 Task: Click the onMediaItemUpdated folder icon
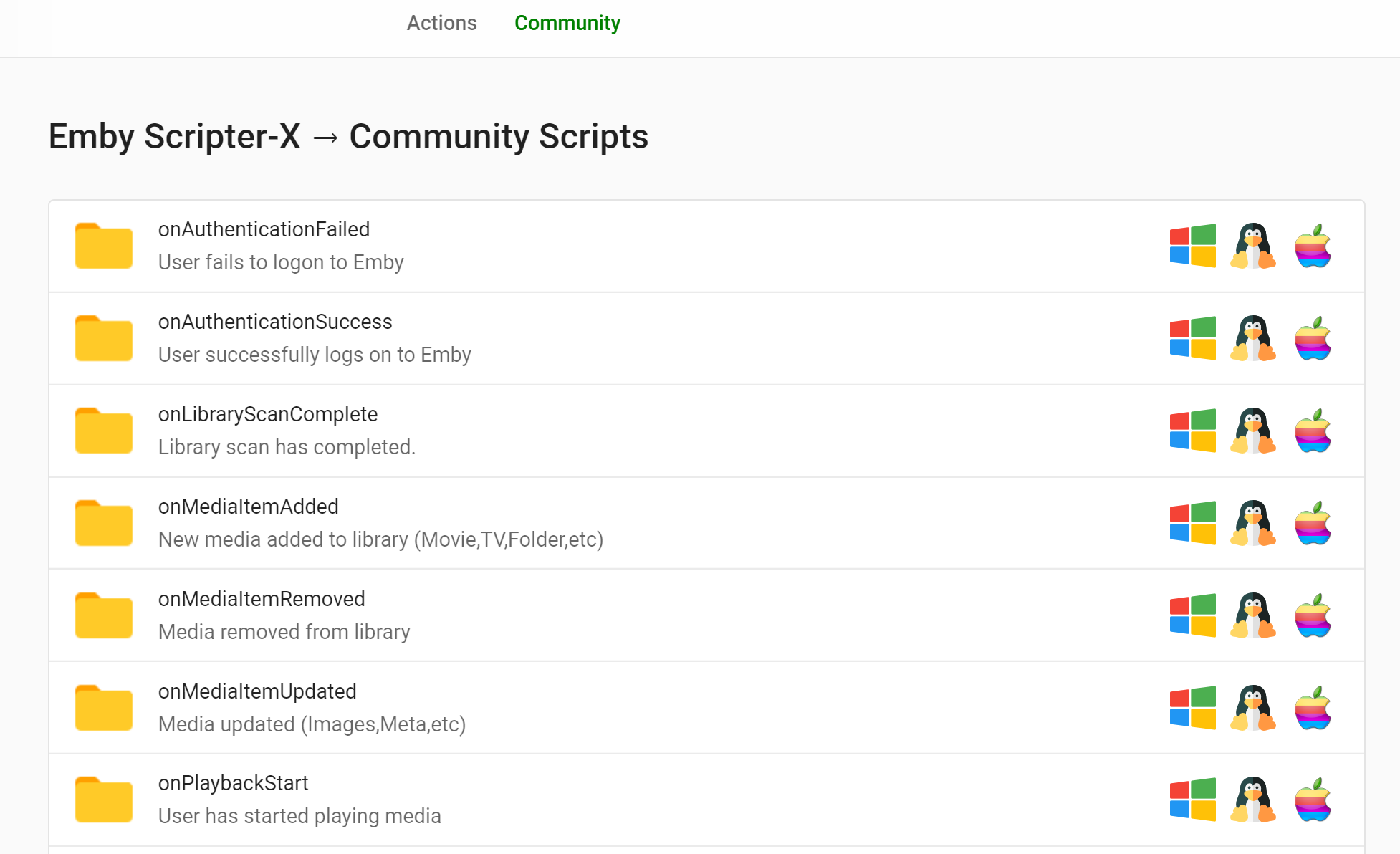[x=104, y=708]
